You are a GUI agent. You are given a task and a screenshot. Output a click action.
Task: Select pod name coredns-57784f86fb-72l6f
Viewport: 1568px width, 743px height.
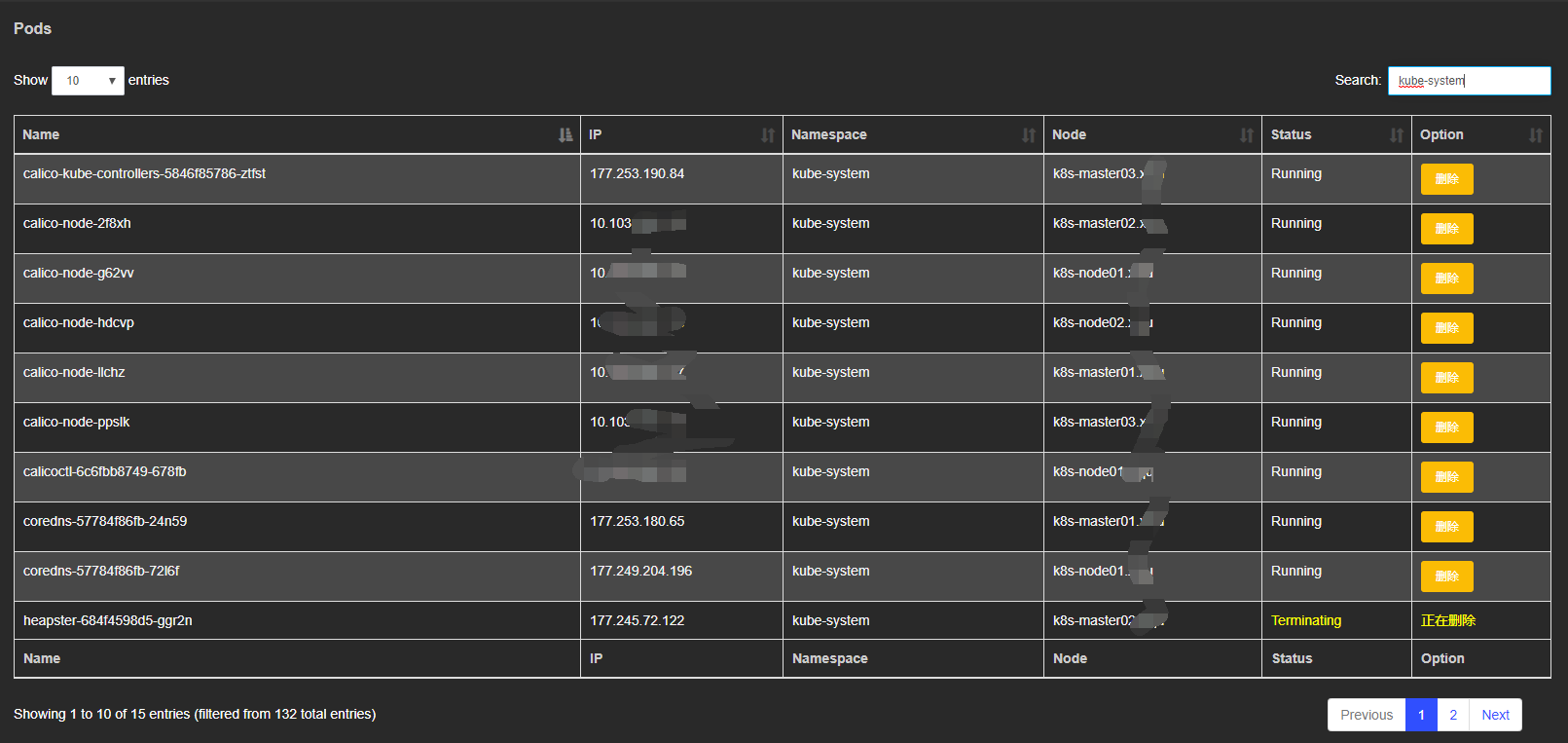pos(101,571)
